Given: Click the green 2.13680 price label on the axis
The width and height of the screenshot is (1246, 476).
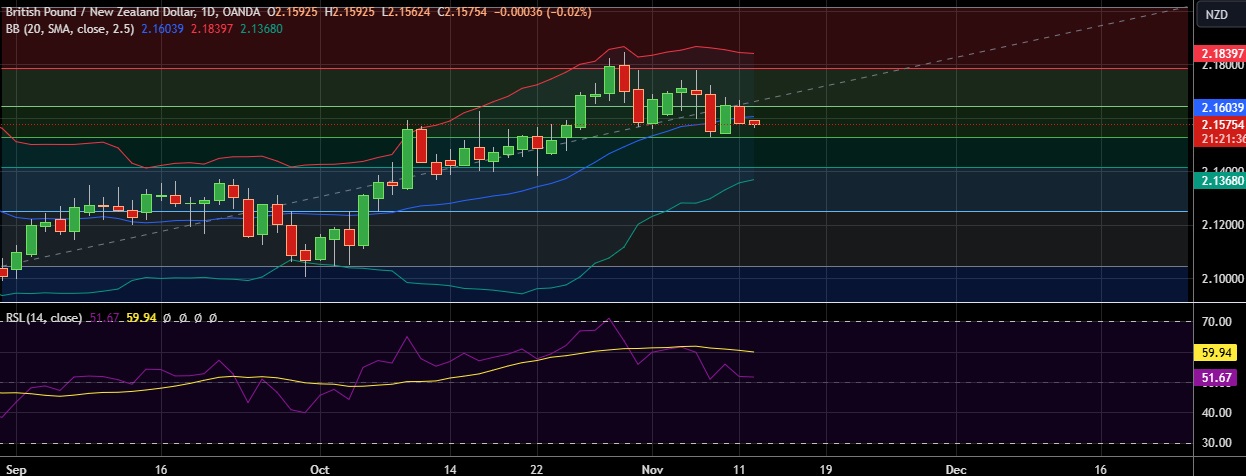Looking at the screenshot, I should click(1220, 181).
